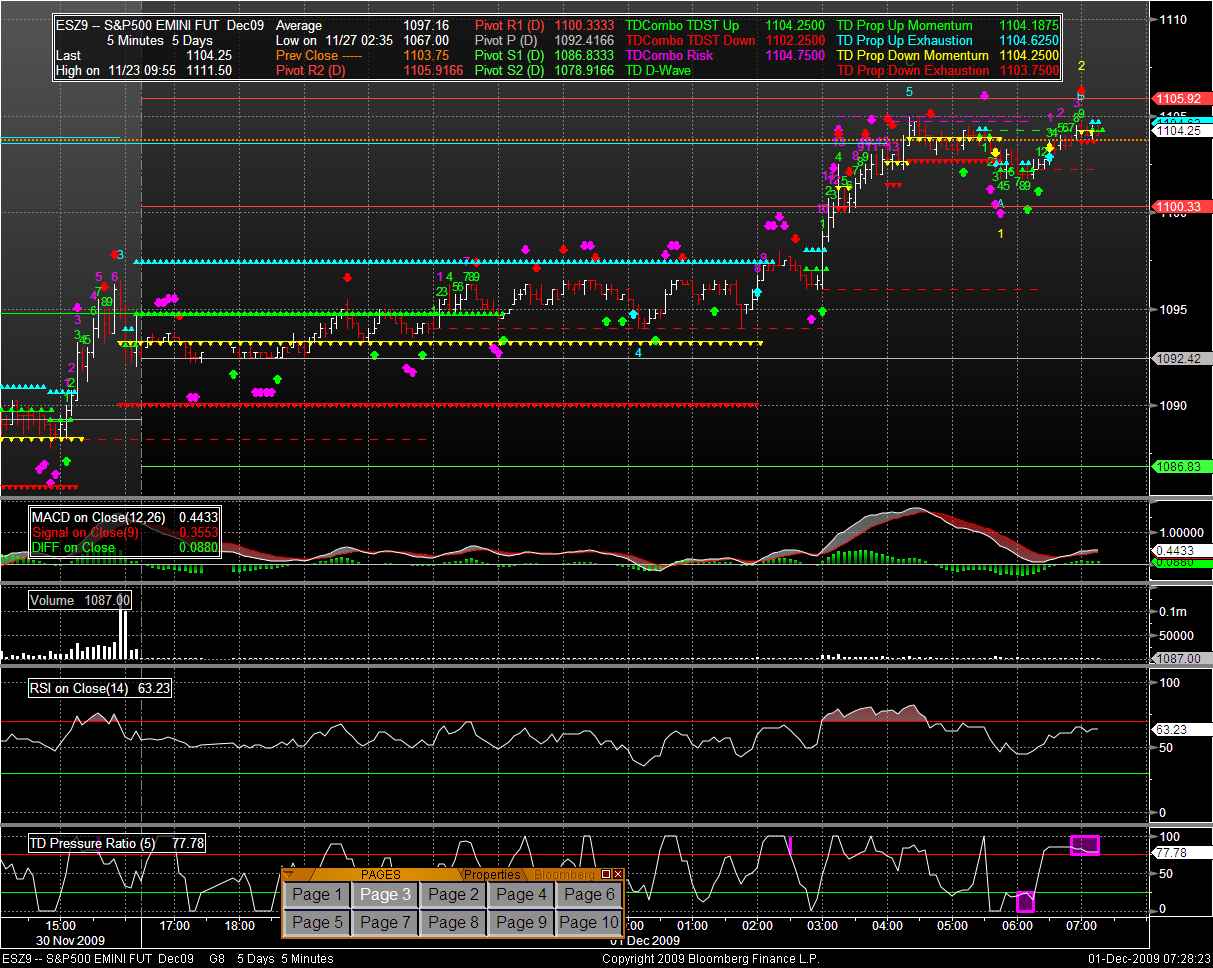Select the 1100.33 pivot price label
1213x968 pixels.
coord(1176,207)
